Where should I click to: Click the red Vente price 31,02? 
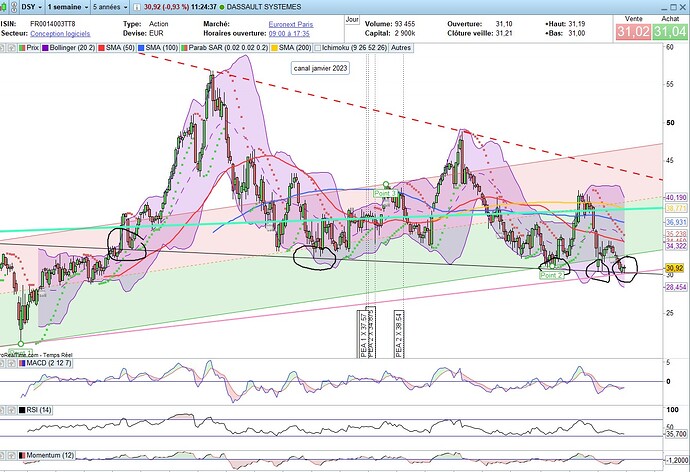pos(633,32)
